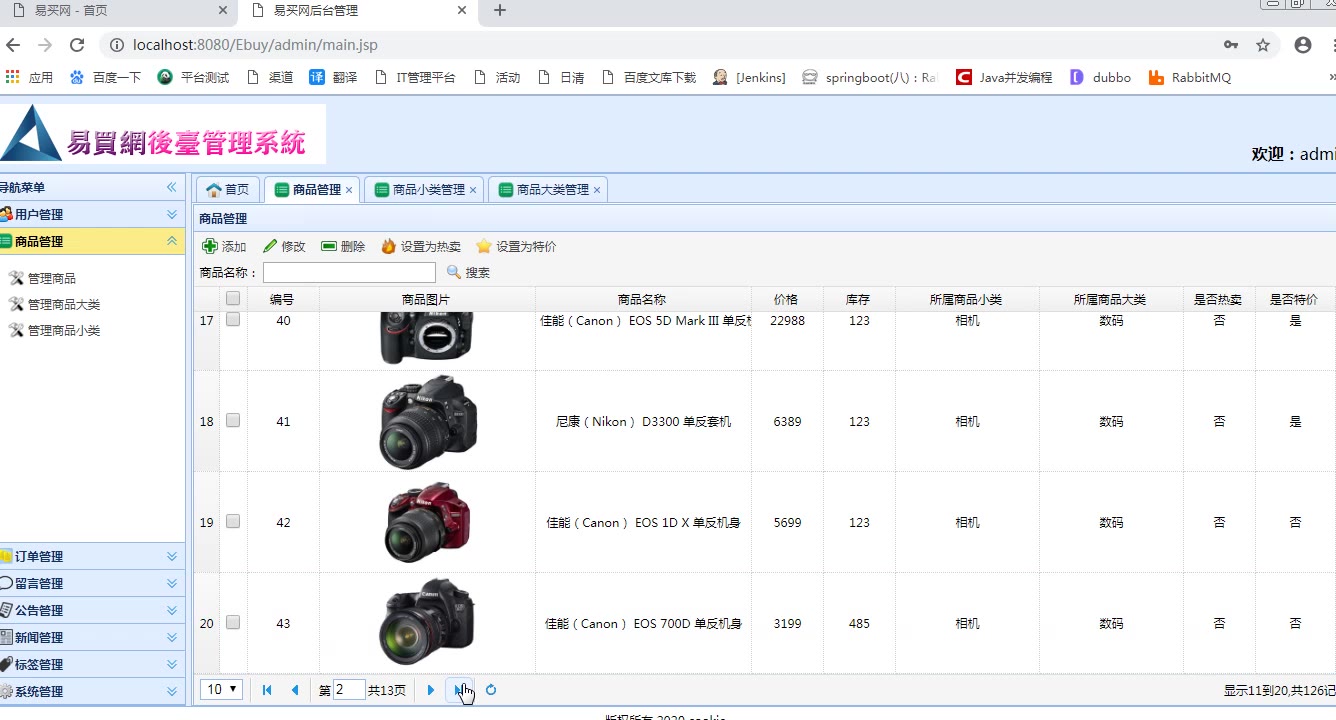Click the 商品名称 column header
The image size is (1336, 720).
(x=642, y=299)
